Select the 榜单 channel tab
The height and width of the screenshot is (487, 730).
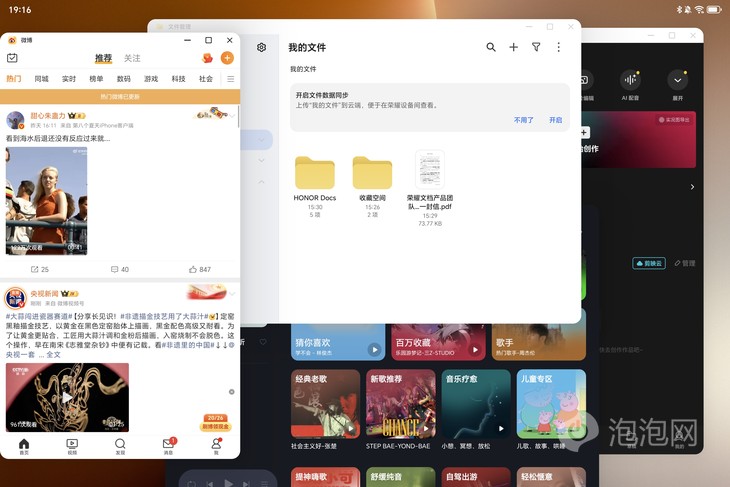click(96, 79)
